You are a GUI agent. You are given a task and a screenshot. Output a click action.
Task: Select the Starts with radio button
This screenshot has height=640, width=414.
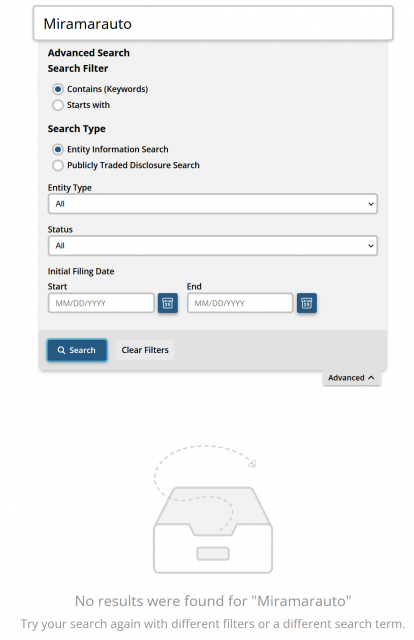58,105
